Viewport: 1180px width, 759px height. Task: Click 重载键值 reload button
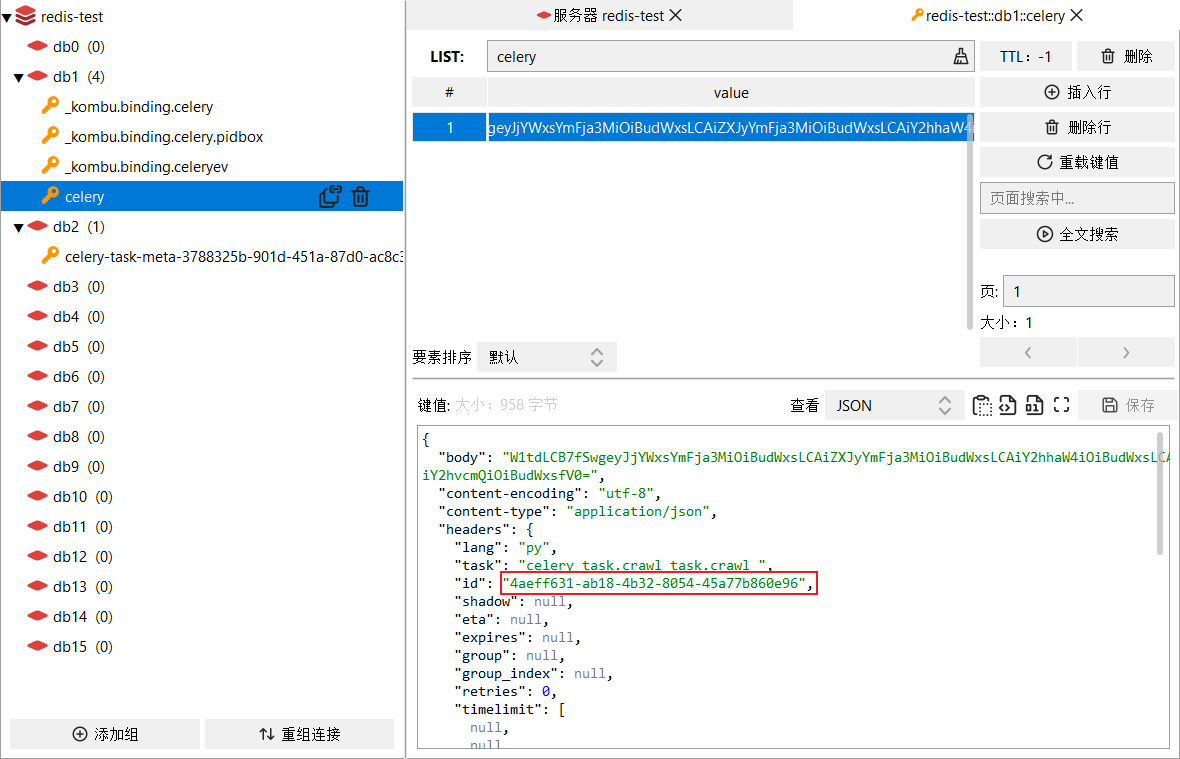(x=1077, y=162)
